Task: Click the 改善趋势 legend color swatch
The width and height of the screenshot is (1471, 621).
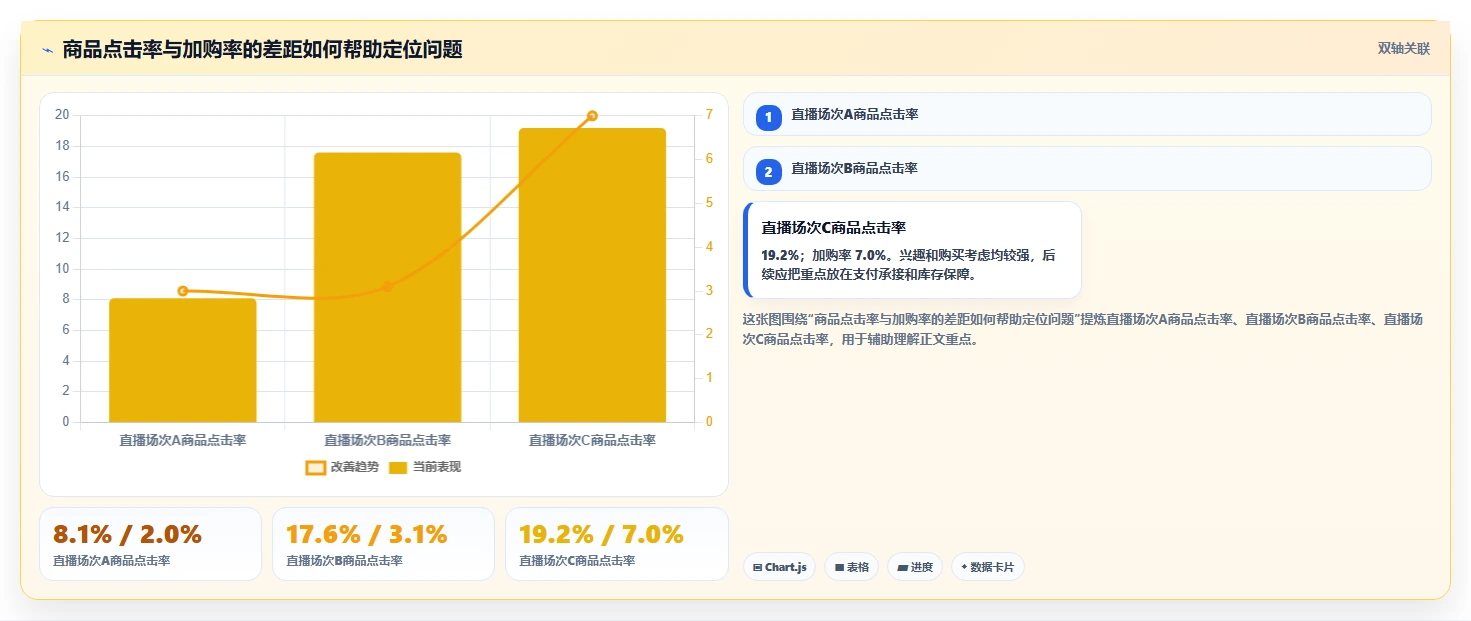Action: [315, 467]
